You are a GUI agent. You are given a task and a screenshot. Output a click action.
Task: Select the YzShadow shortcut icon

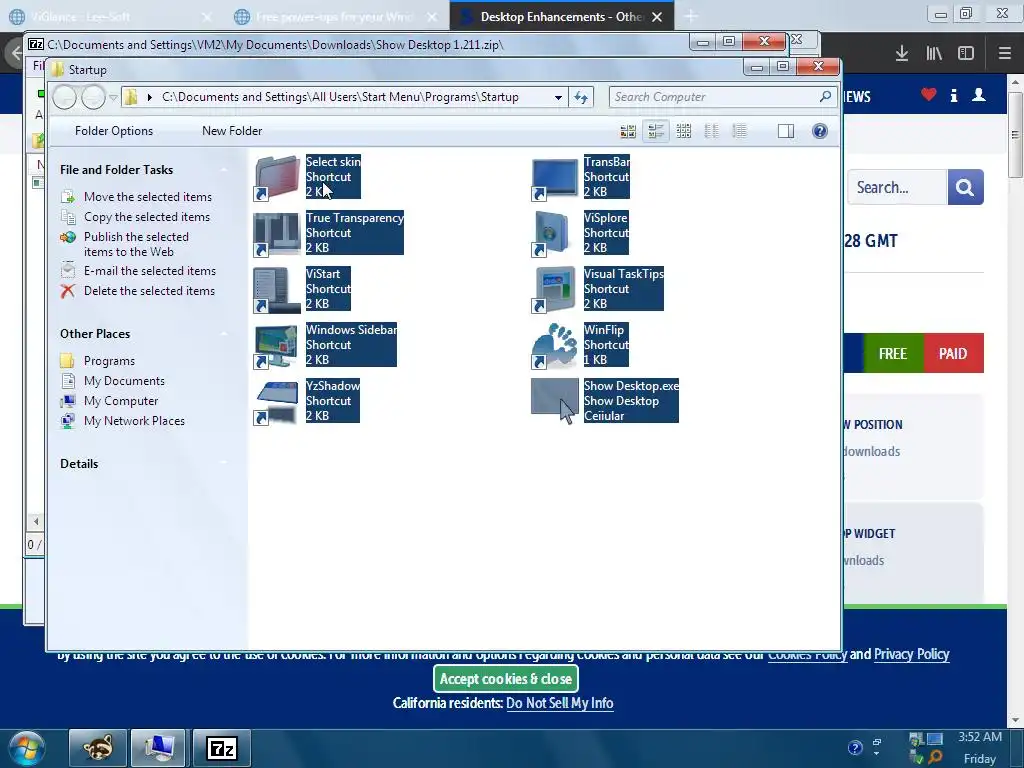[277, 402]
